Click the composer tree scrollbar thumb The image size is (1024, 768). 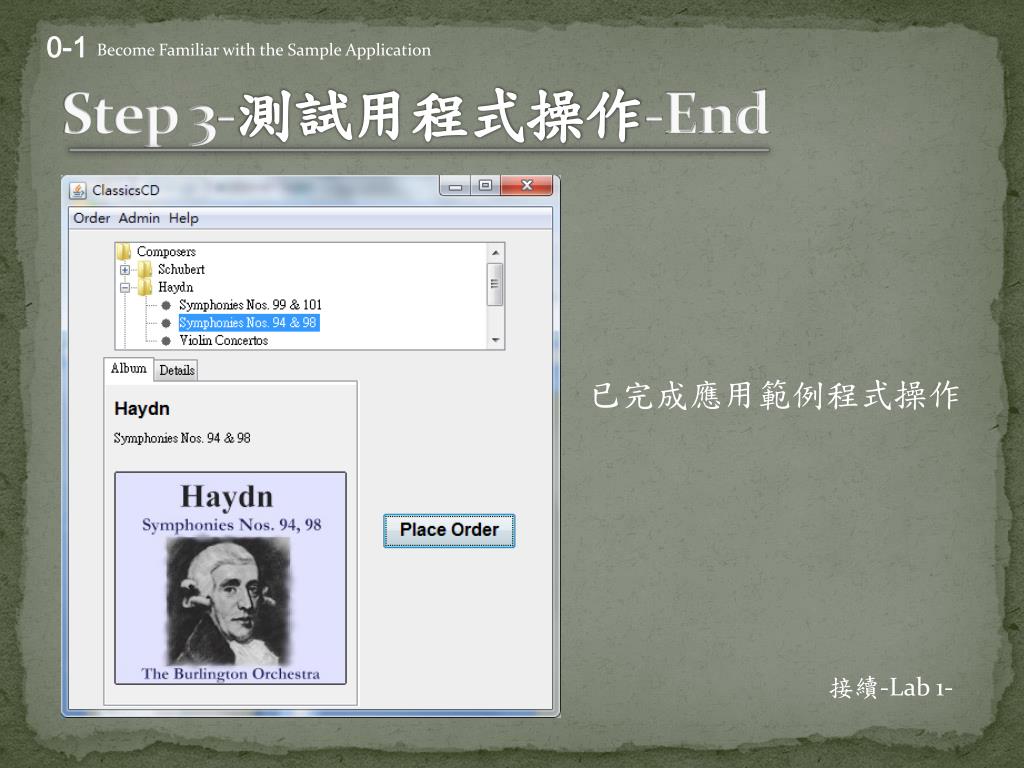(x=495, y=284)
